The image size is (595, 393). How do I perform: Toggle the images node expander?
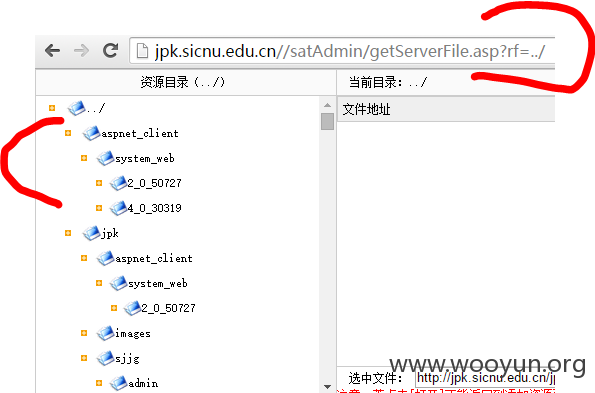click(x=84, y=333)
